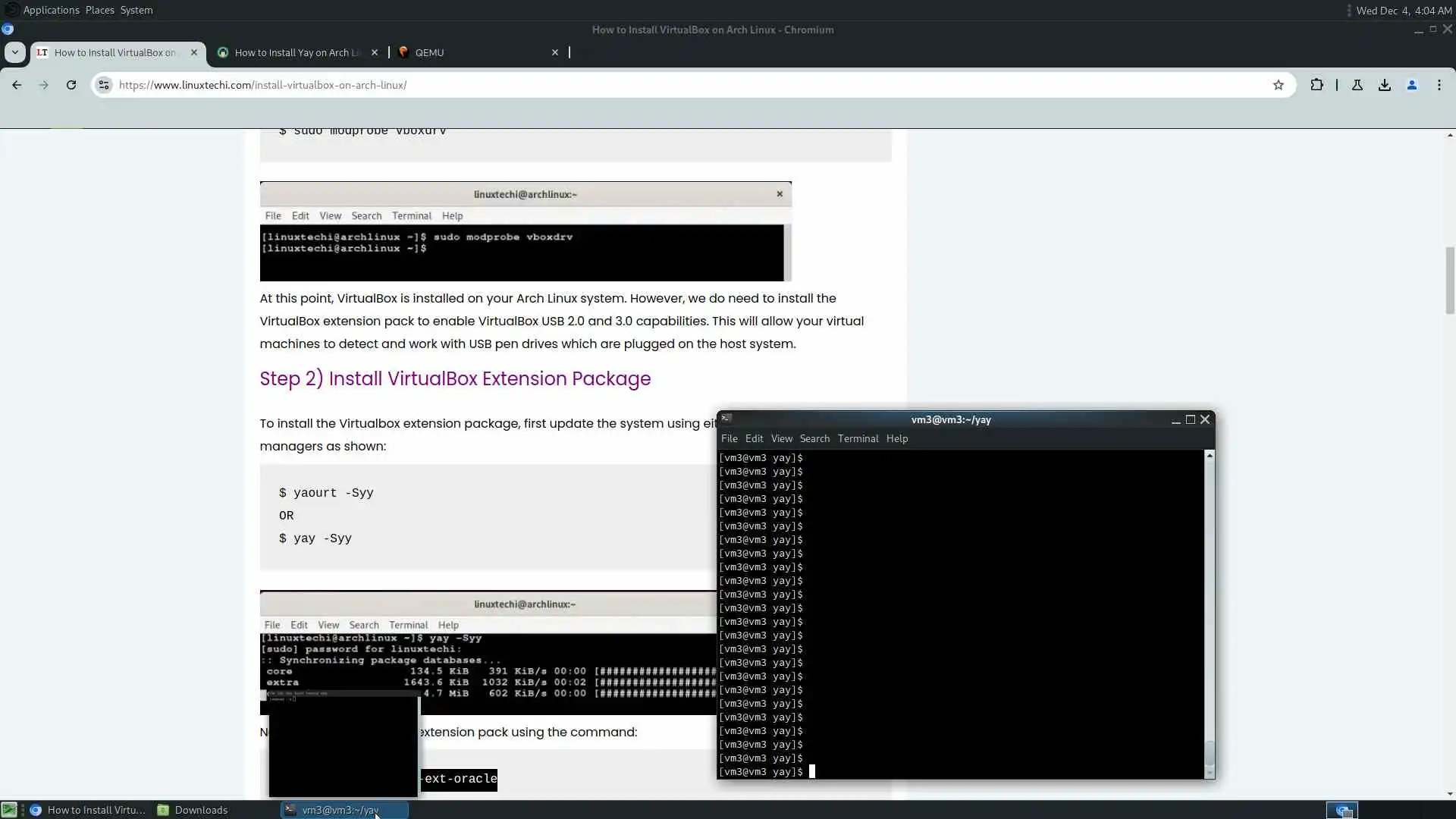View site information icon in address bar
The height and width of the screenshot is (819, 1456).
[x=105, y=85]
